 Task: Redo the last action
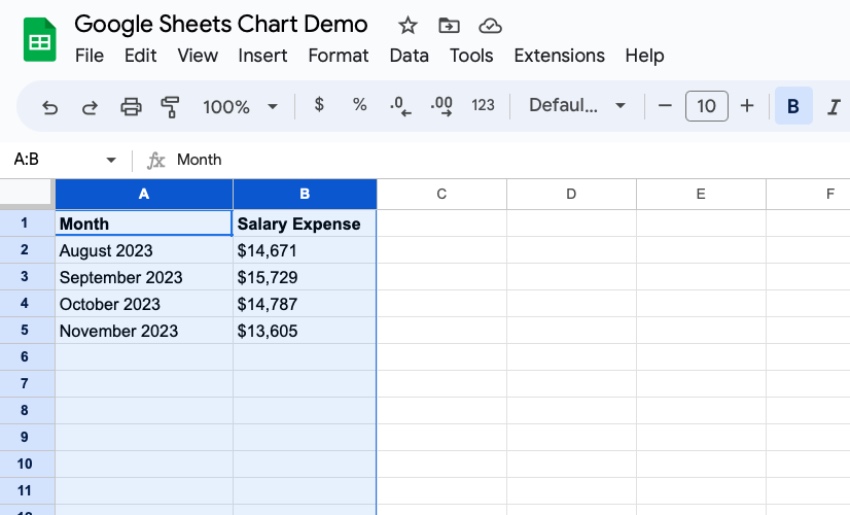[x=90, y=107]
